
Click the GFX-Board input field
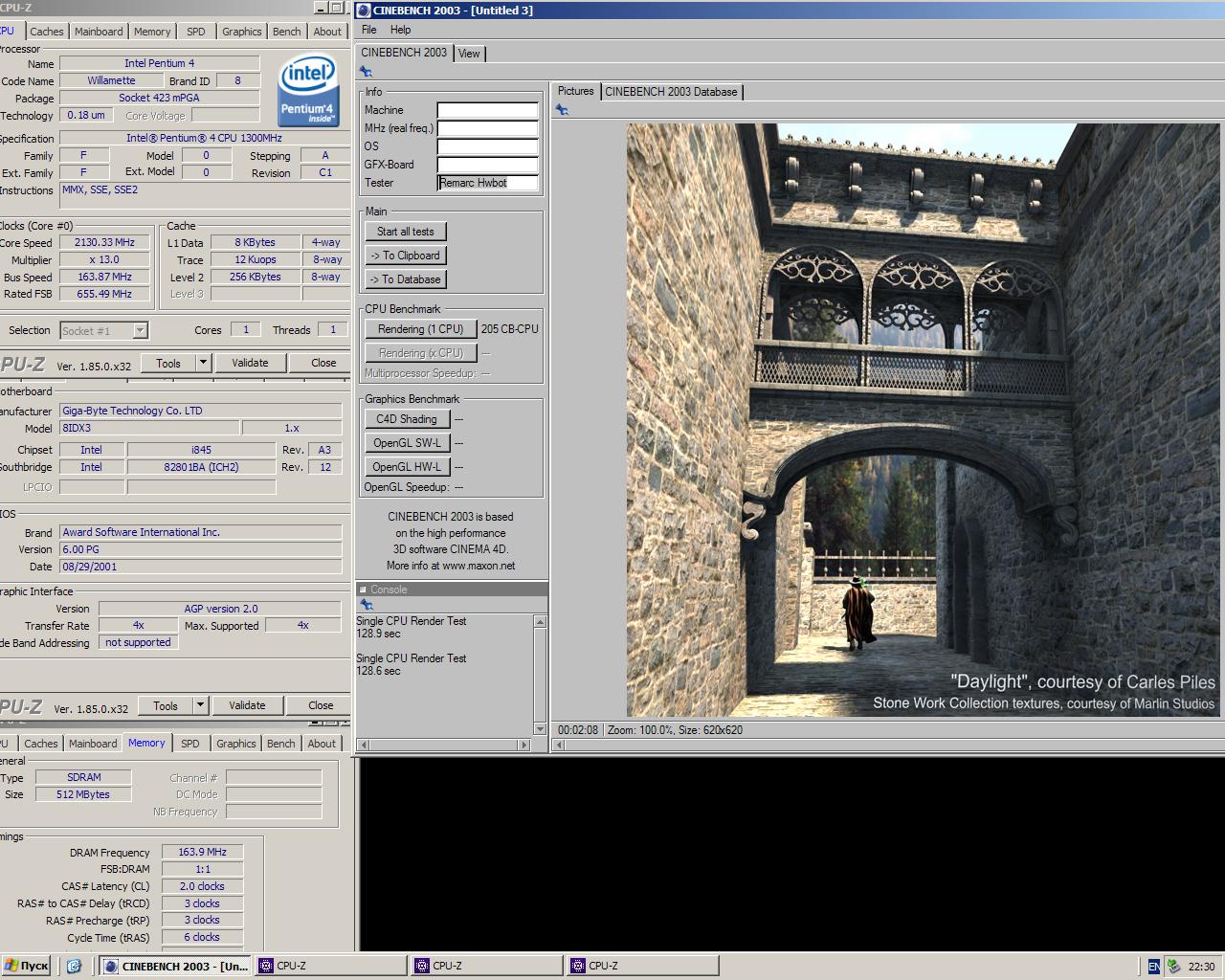488,165
